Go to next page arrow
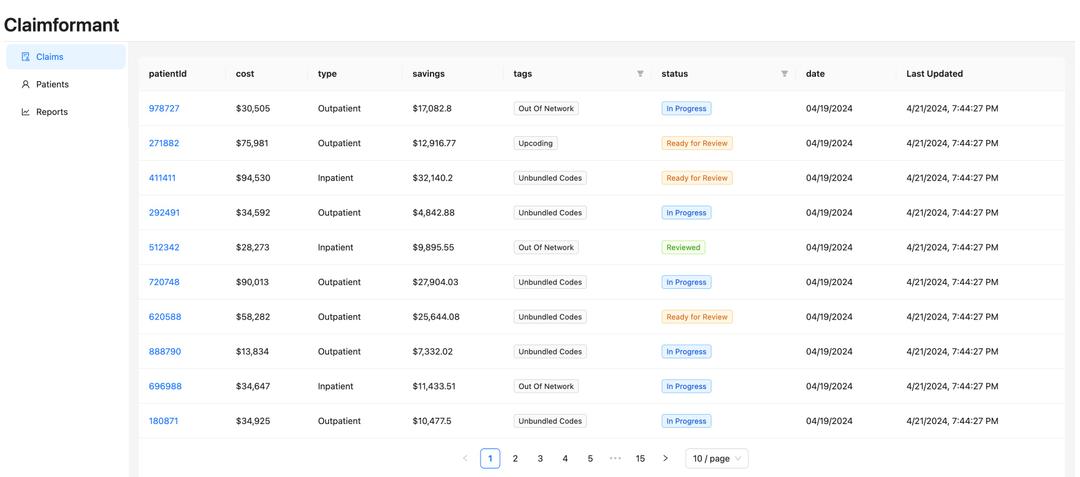 click(x=666, y=459)
